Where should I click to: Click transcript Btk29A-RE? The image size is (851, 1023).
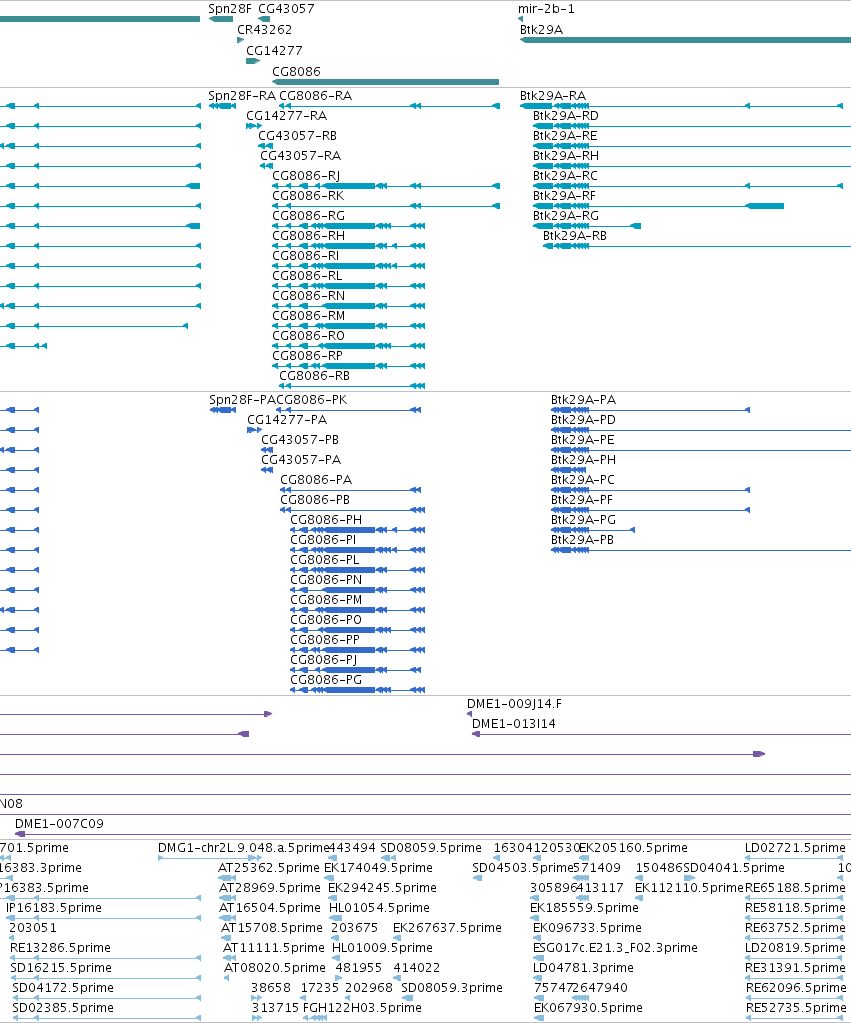pyautogui.click(x=565, y=136)
